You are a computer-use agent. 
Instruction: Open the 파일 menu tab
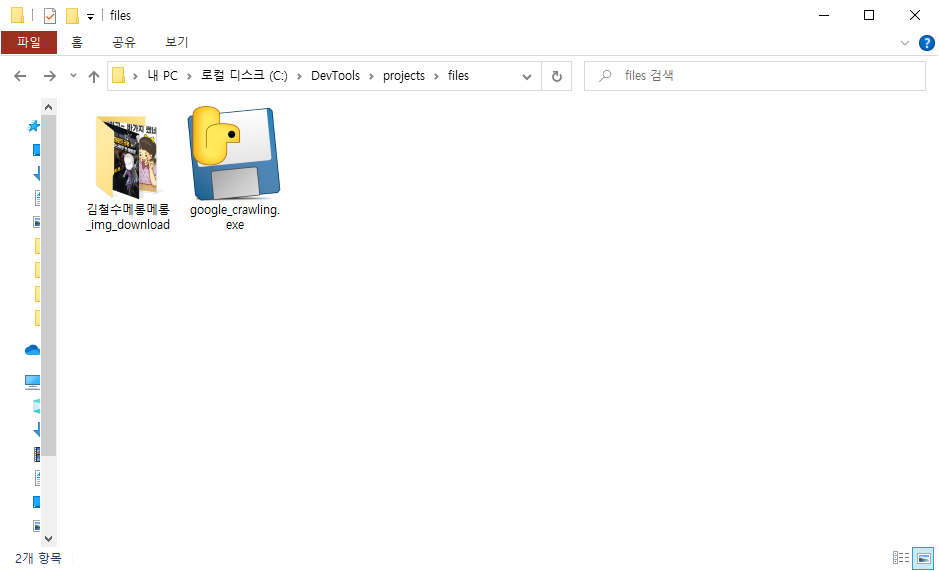pos(29,42)
